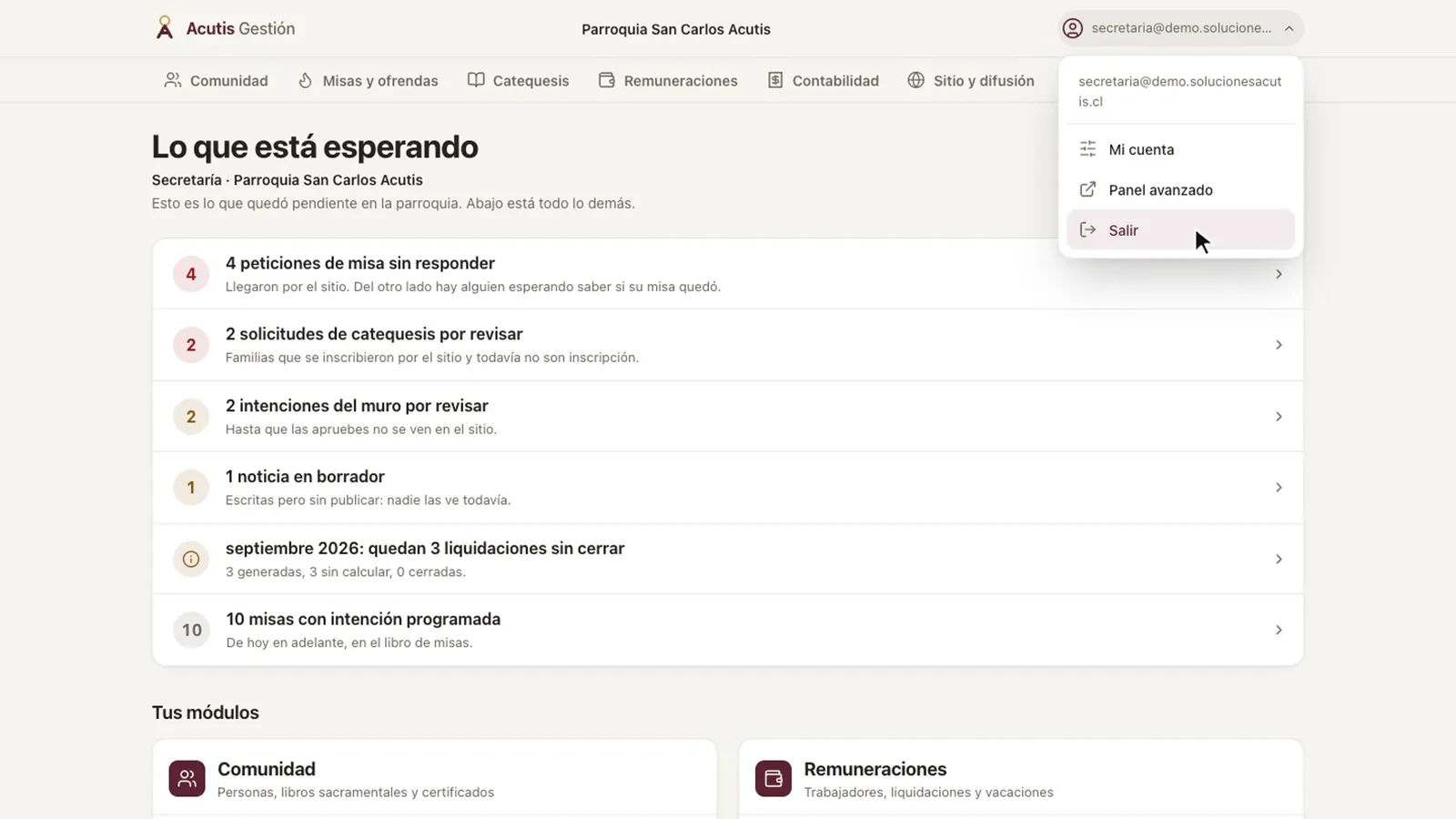Go to the Contabilidad tab

(823, 80)
